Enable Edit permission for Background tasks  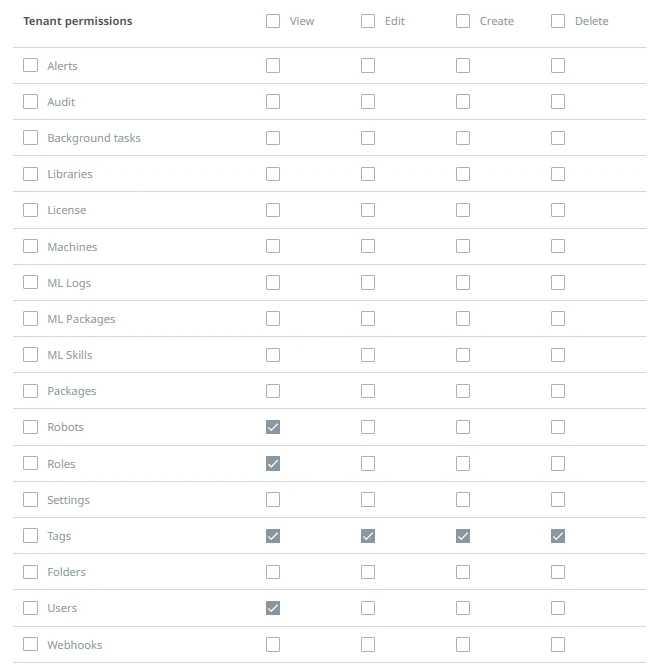point(368,138)
